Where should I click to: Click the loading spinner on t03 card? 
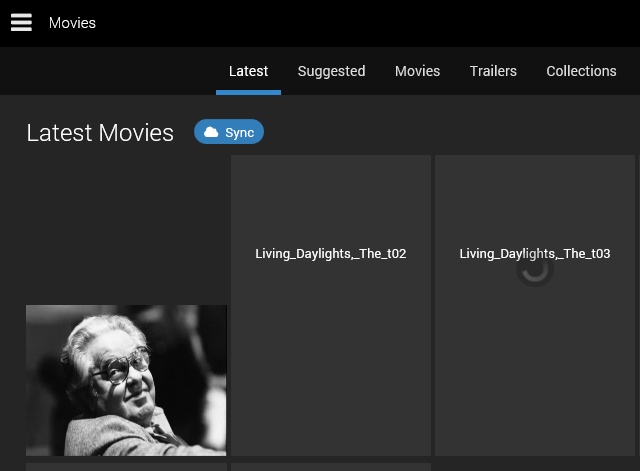(534, 269)
